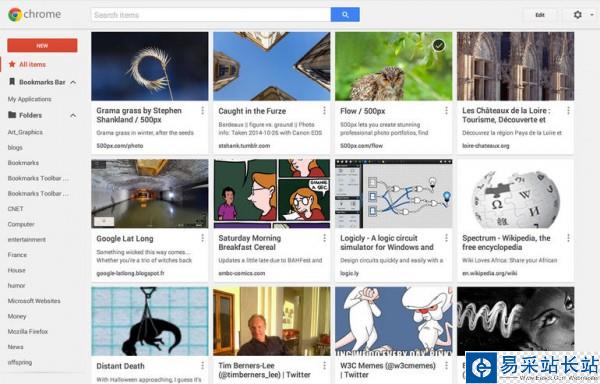Open more options for W3C Memes card
The image size is (600, 384).
pos(446,366)
